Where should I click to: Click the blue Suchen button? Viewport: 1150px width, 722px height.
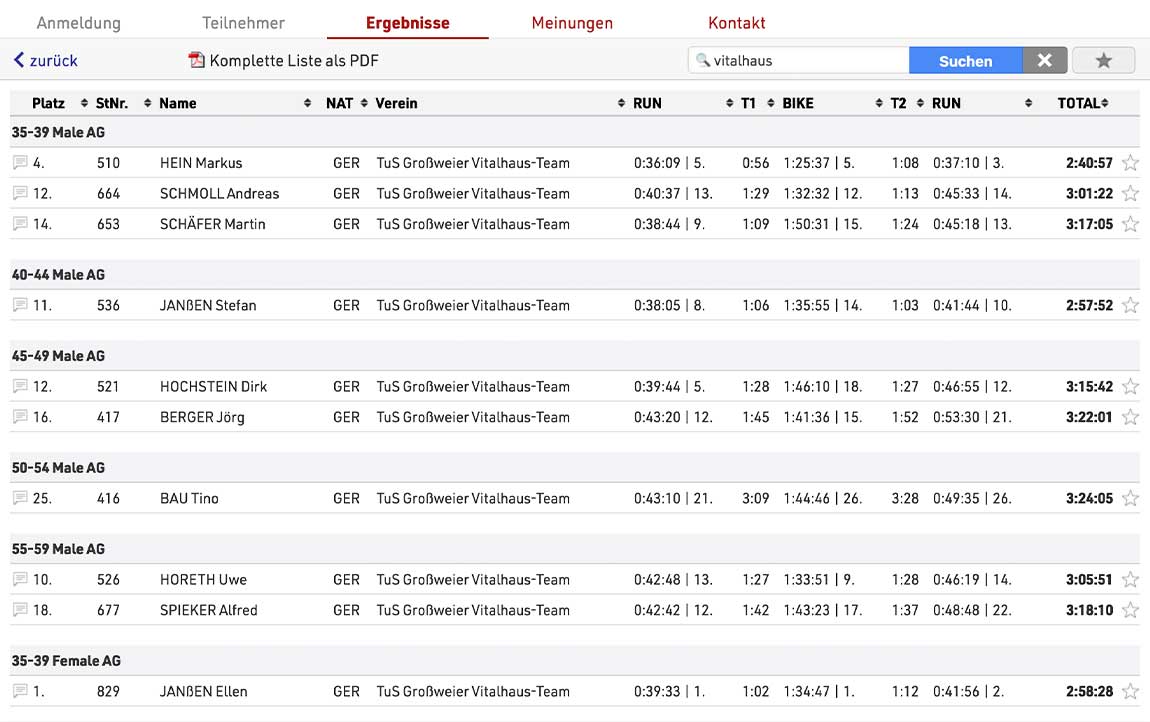point(966,60)
